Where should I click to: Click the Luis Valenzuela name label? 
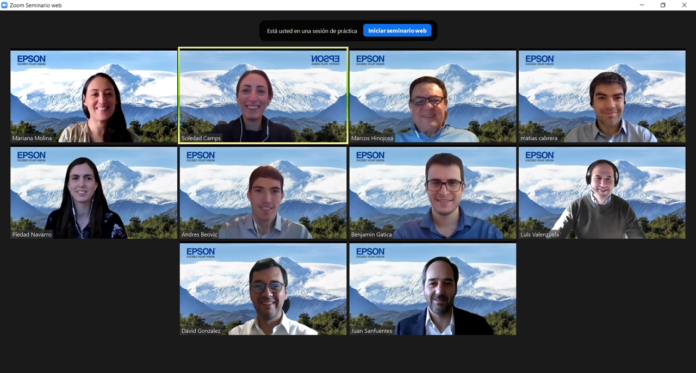pos(540,234)
